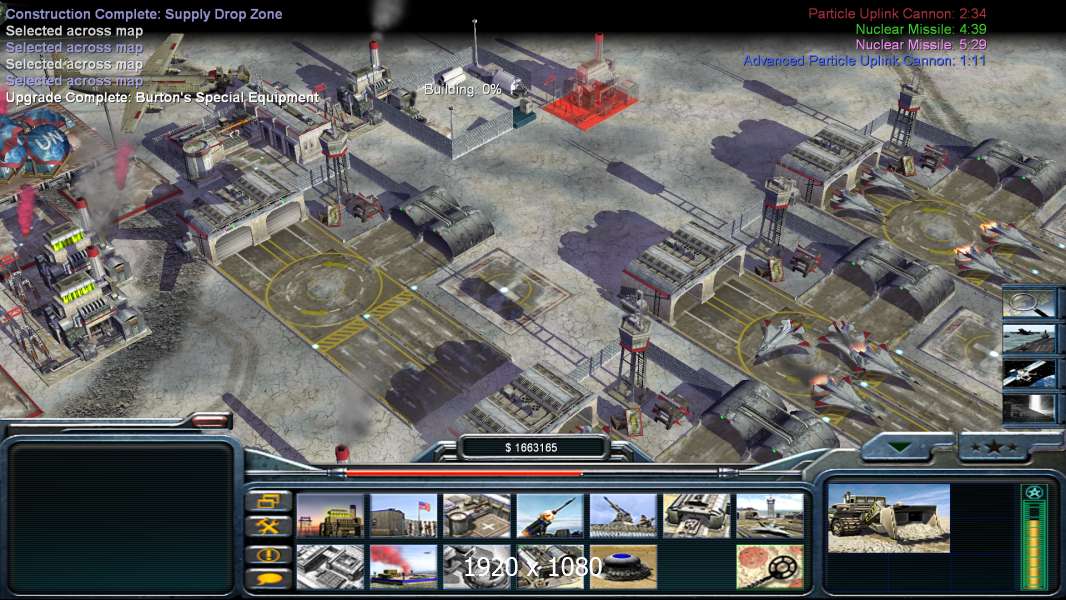1066x600 pixels.
Task: Click the purple Nuclear Missile 5:29 timer
Action: 921,45
